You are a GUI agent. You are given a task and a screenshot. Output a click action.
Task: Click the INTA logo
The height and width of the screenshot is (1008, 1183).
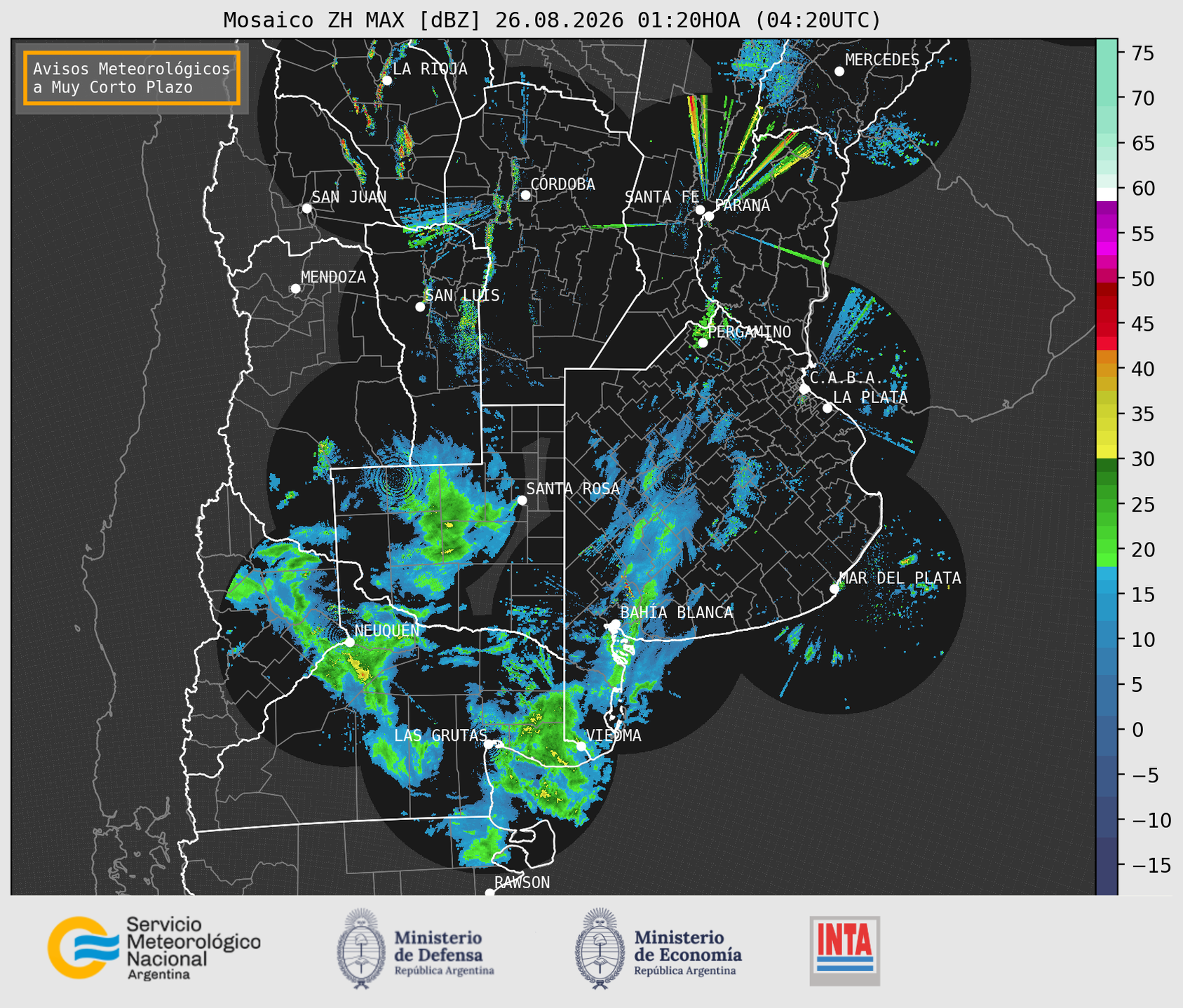coord(844,951)
